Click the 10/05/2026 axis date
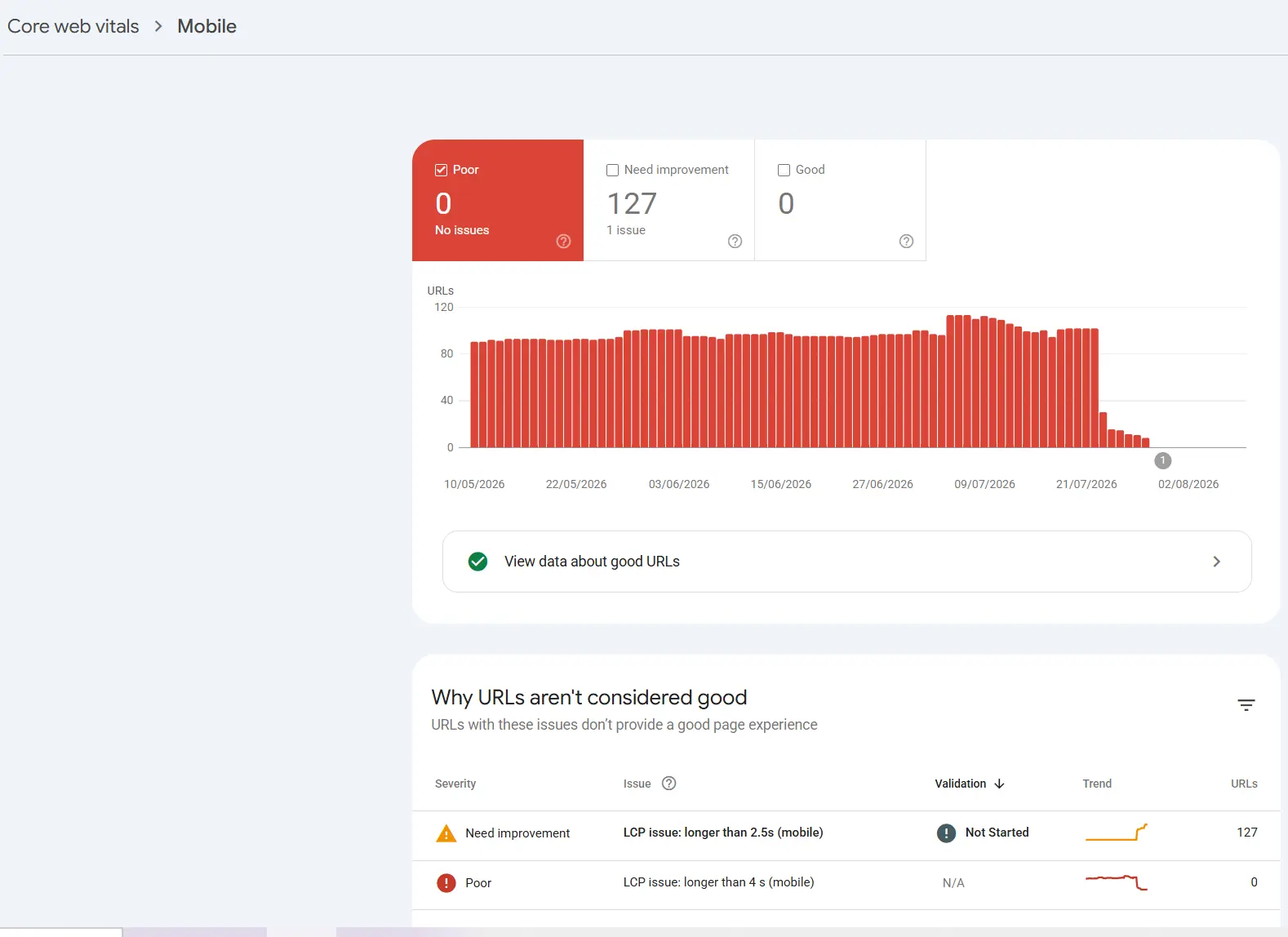Viewport: 1288px width, 937px height. click(x=474, y=484)
